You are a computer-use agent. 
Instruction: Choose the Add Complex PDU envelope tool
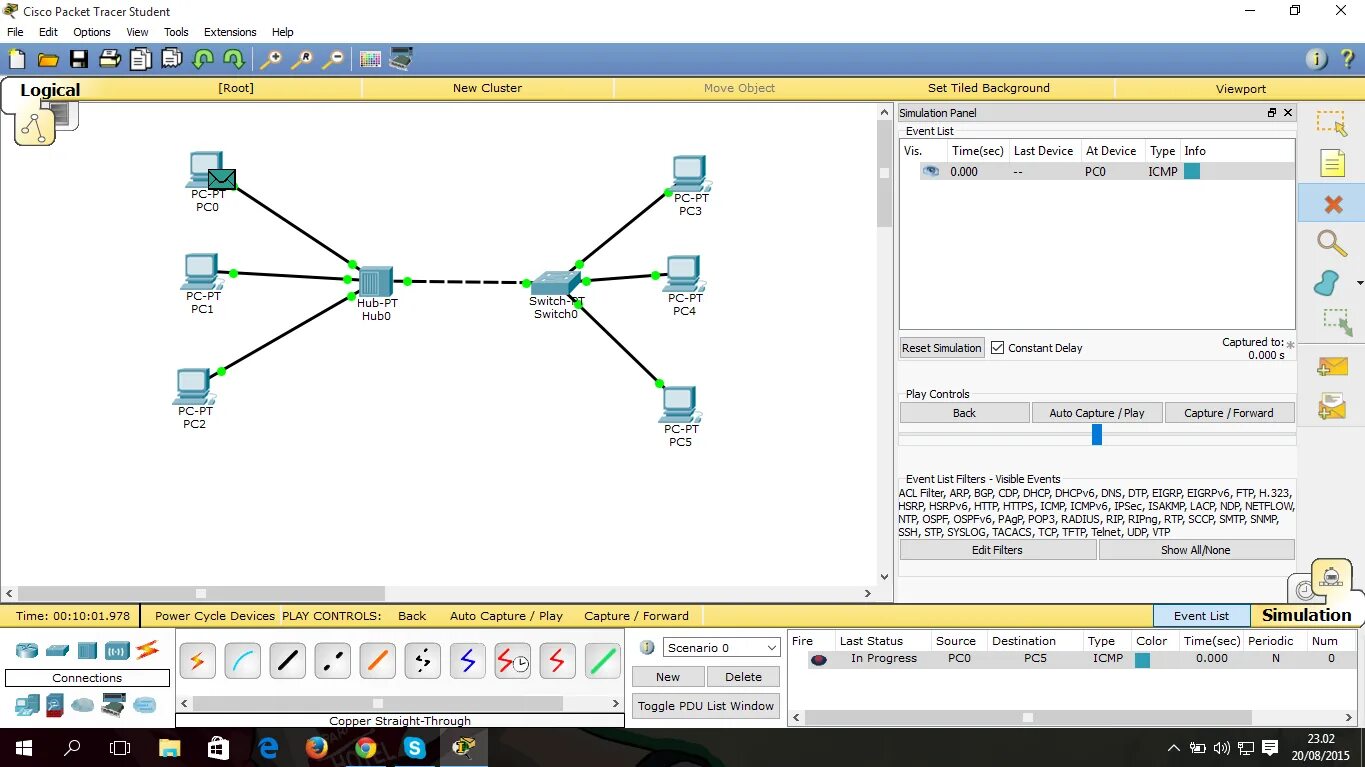[1332, 406]
